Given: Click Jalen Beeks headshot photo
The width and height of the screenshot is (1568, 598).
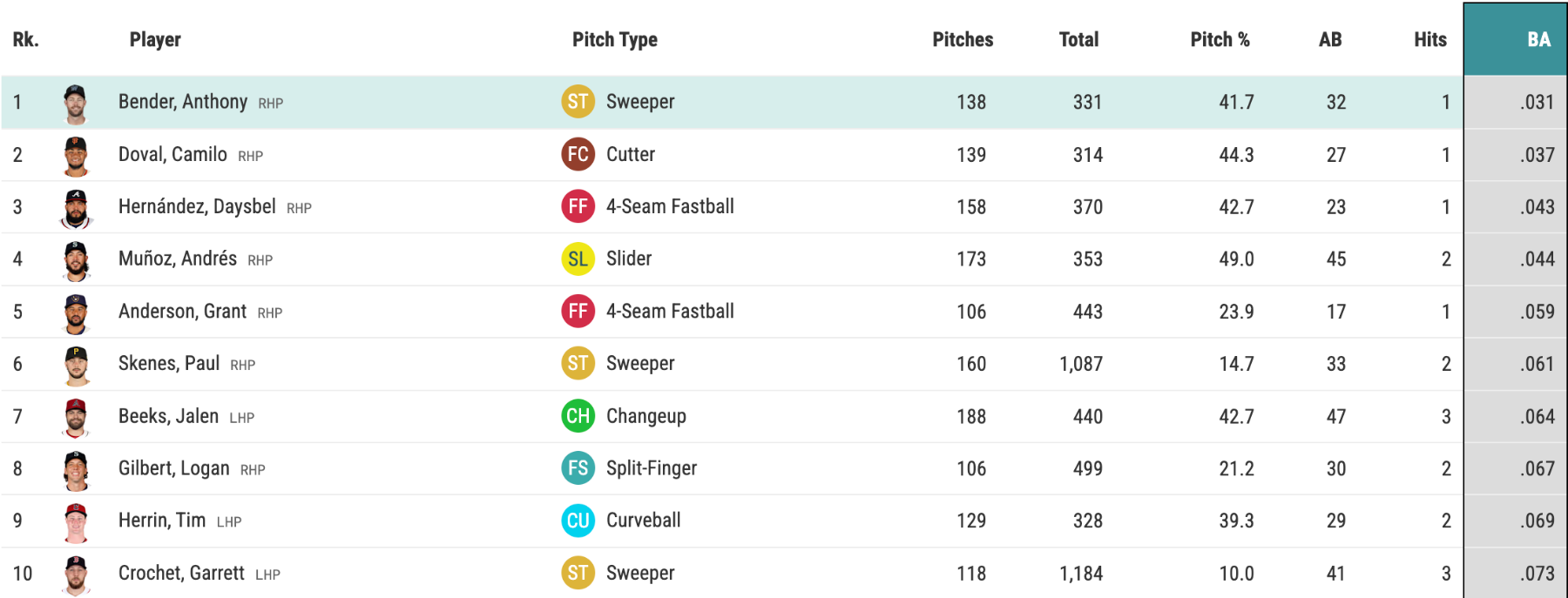Looking at the screenshot, I should pos(77,417).
